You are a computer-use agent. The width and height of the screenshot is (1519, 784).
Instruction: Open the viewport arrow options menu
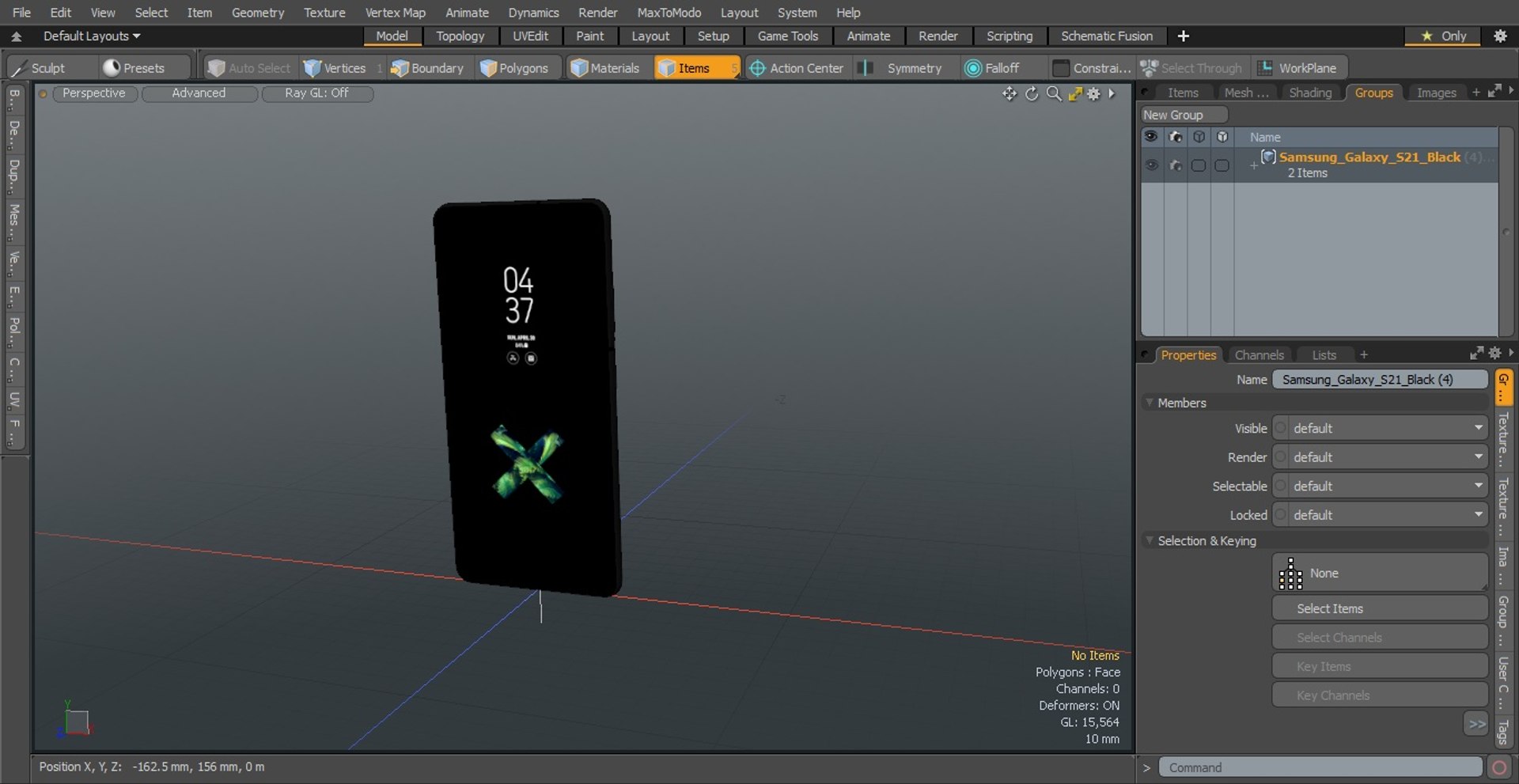(1112, 93)
